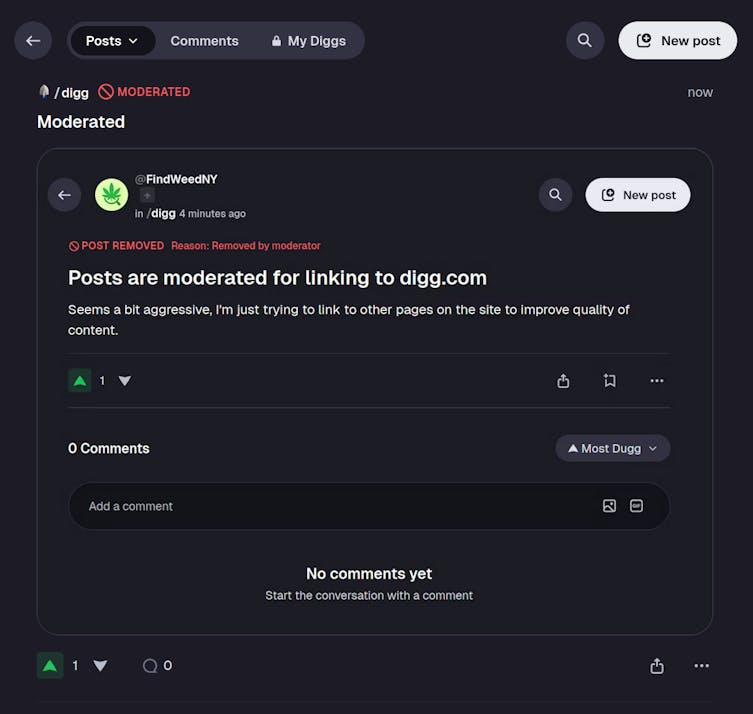
Task: Bookmark the post using the bookmark icon
Action: tap(610, 381)
